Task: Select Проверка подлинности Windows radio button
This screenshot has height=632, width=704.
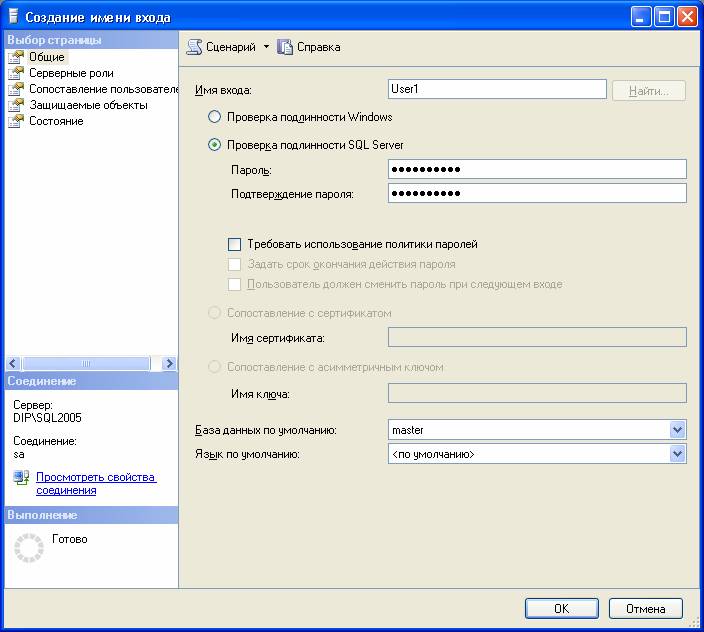Action: 214,117
